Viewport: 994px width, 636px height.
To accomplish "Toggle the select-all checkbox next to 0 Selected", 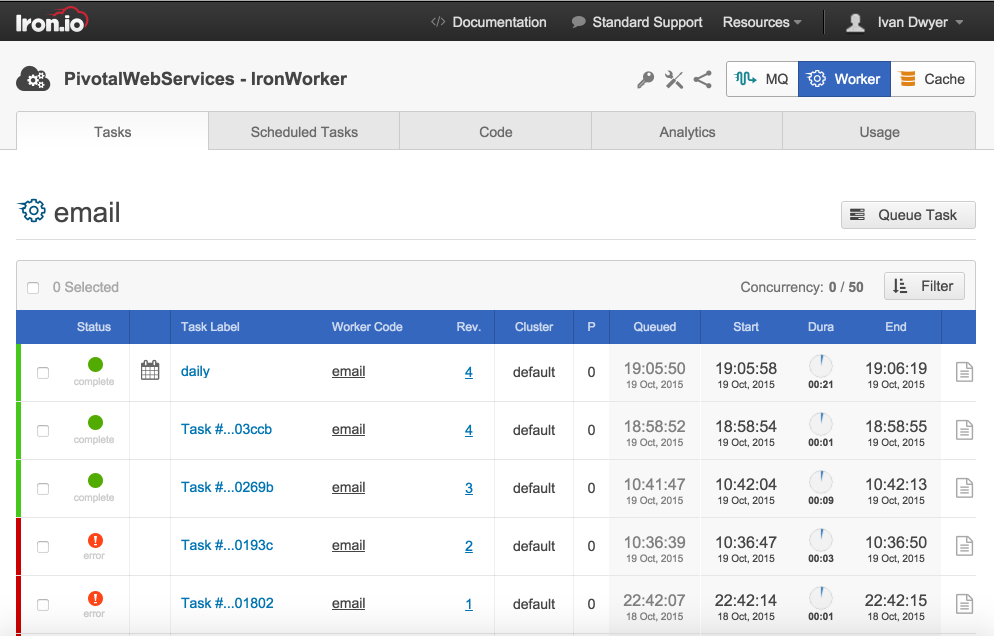I will (33, 288).
